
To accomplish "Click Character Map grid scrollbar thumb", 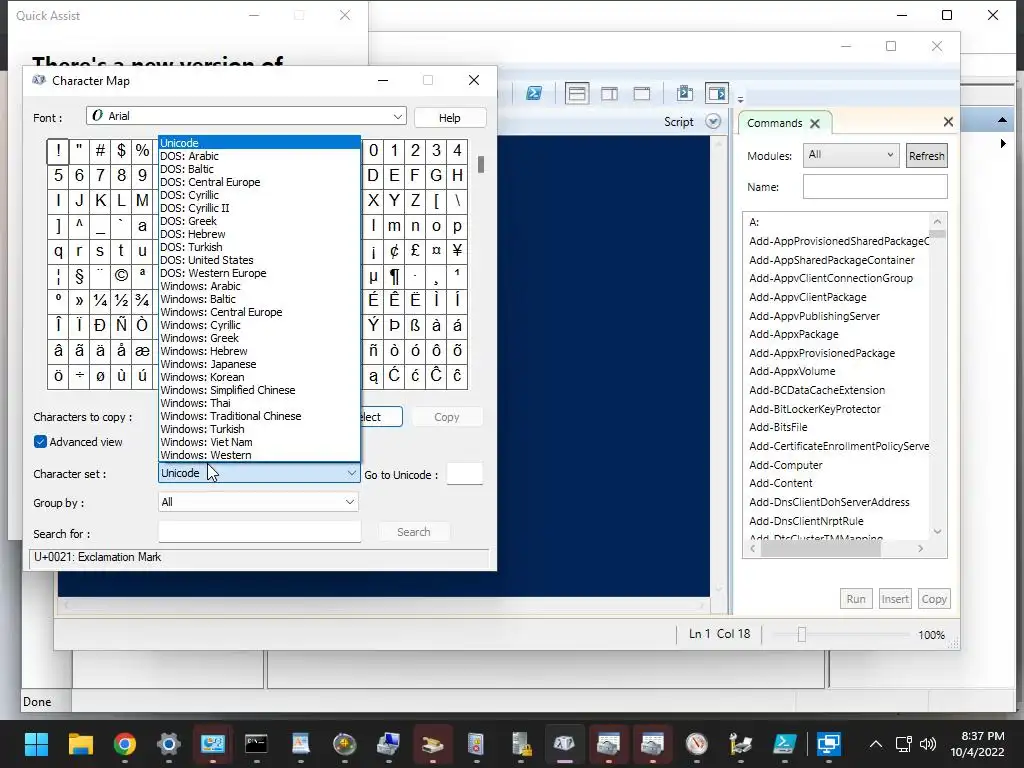I will (481, 164).
